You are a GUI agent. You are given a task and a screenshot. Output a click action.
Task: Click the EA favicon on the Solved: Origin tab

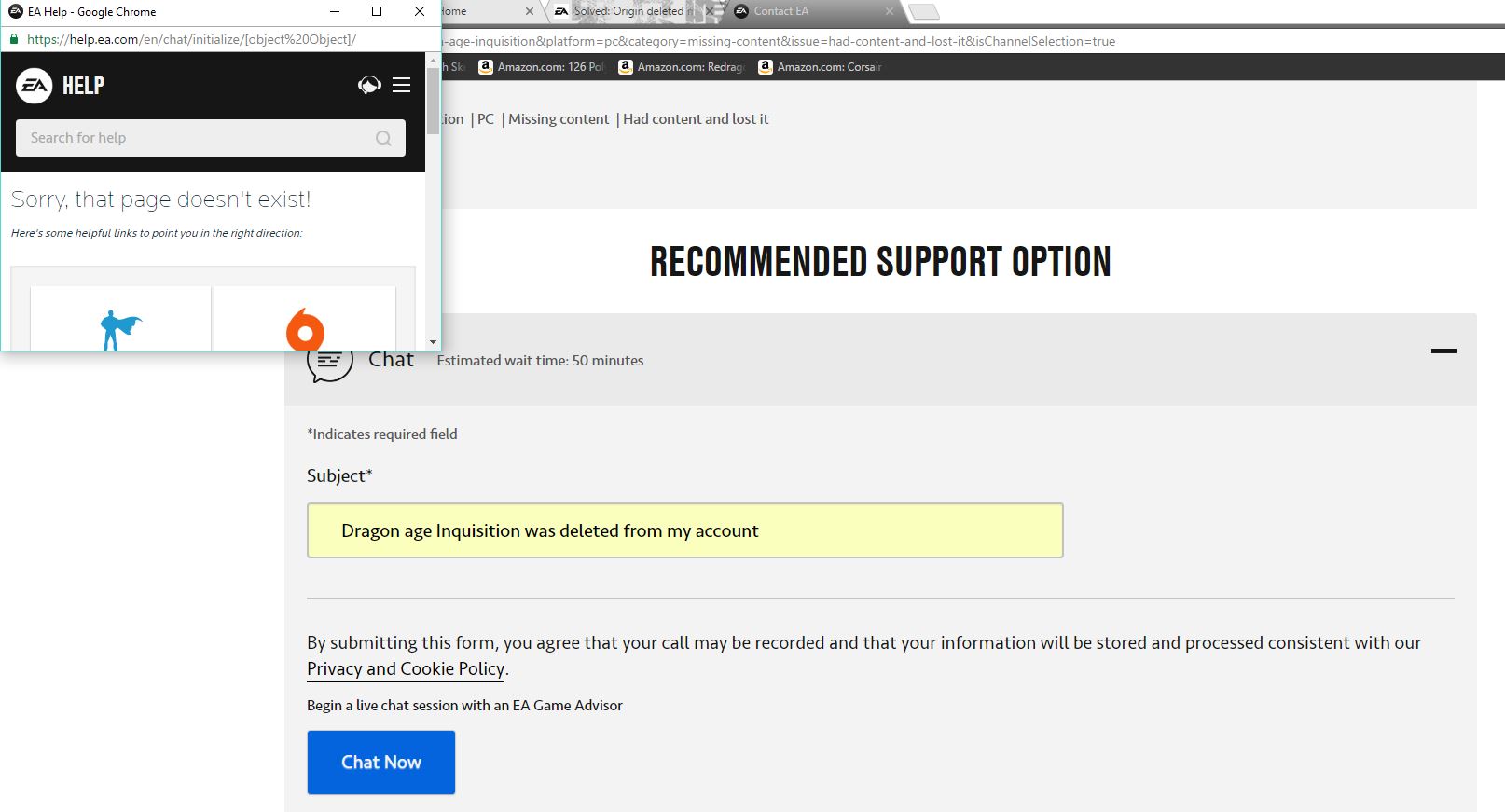click(x=561, y=11)
